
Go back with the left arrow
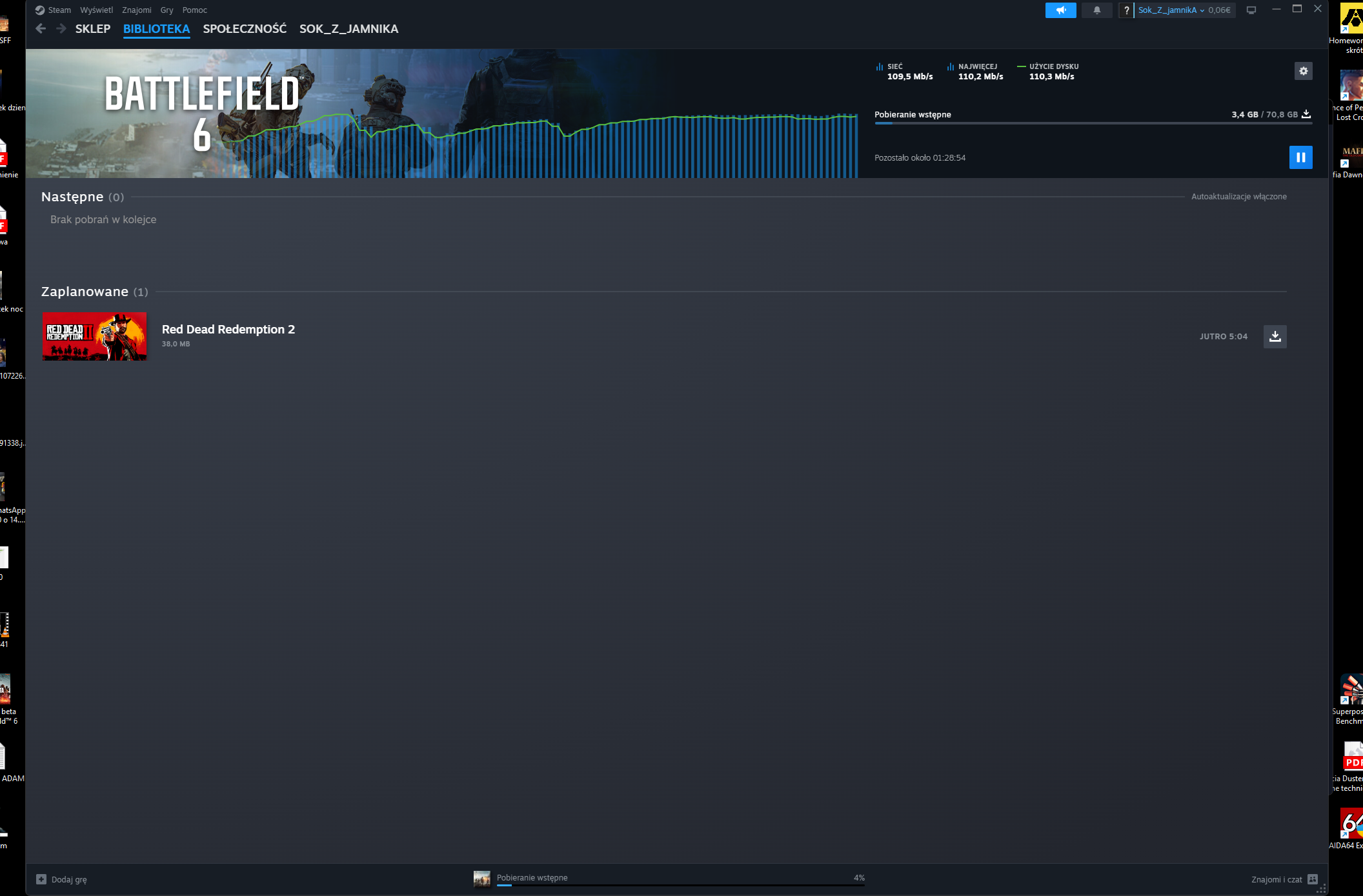tap(41, 28)
